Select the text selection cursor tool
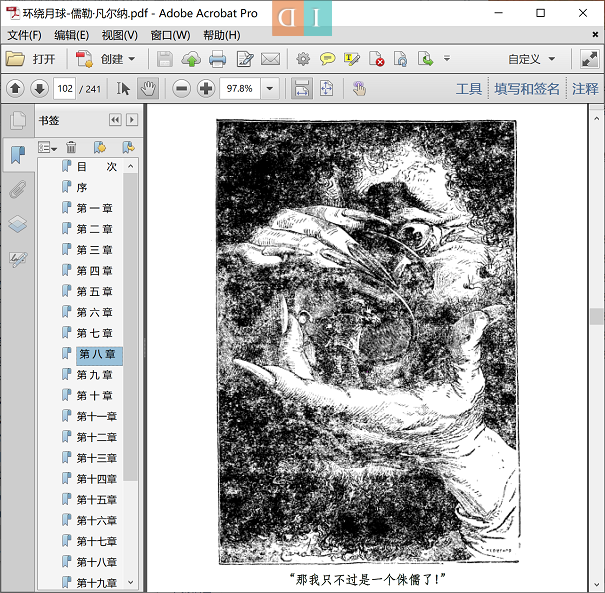Screen dimensions: 605x593 123,89
